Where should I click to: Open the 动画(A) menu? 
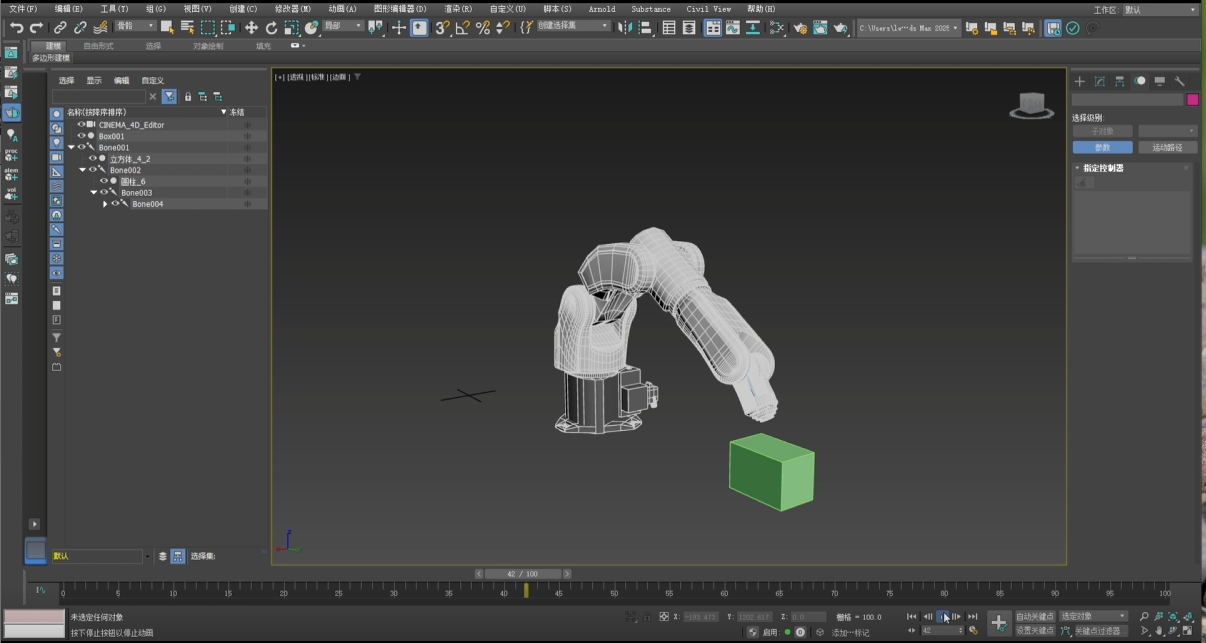(x=342, y=9)
